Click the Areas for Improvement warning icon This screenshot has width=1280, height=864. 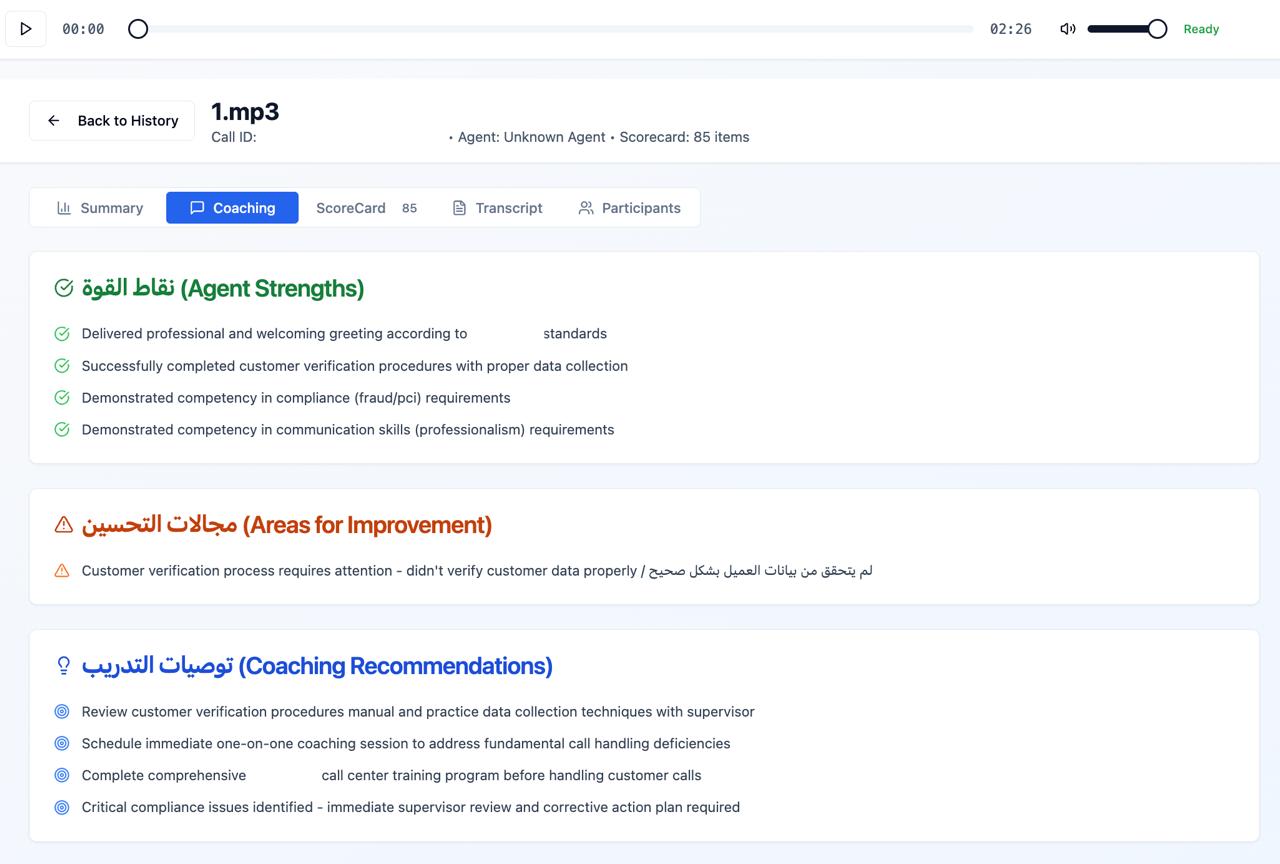coord(64,525)
